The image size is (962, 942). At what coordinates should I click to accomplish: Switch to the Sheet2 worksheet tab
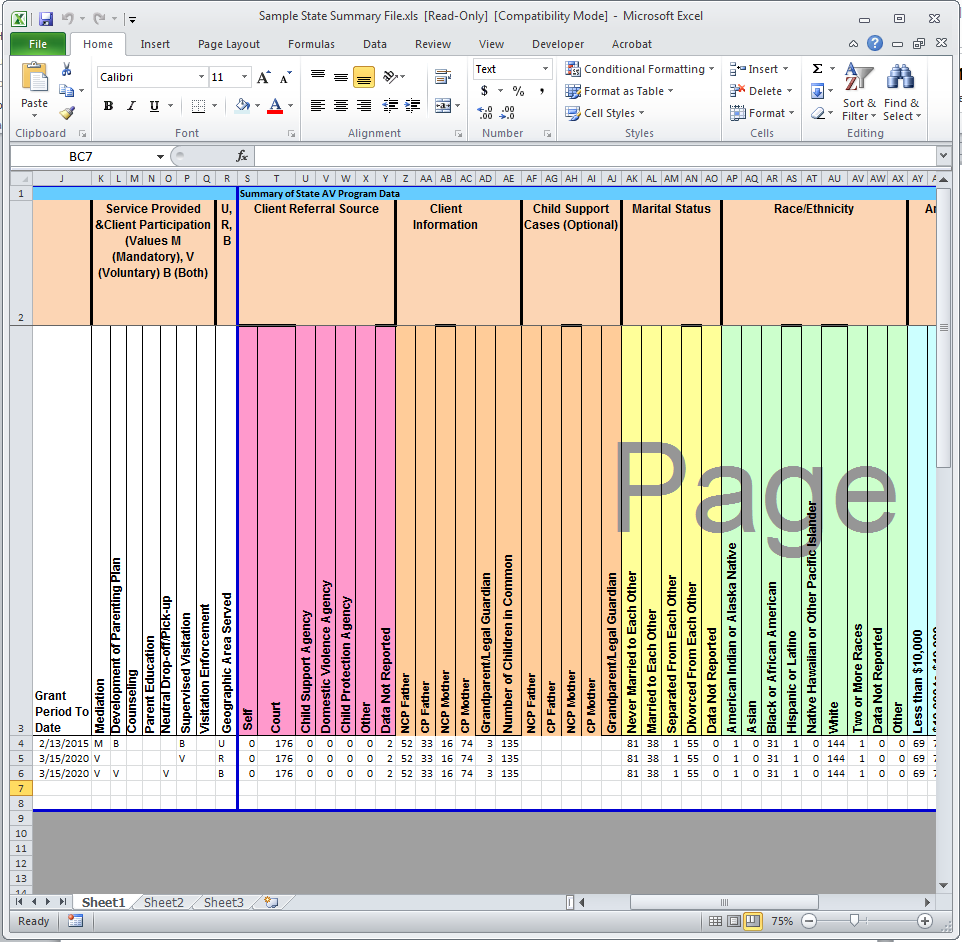point(164,902)
